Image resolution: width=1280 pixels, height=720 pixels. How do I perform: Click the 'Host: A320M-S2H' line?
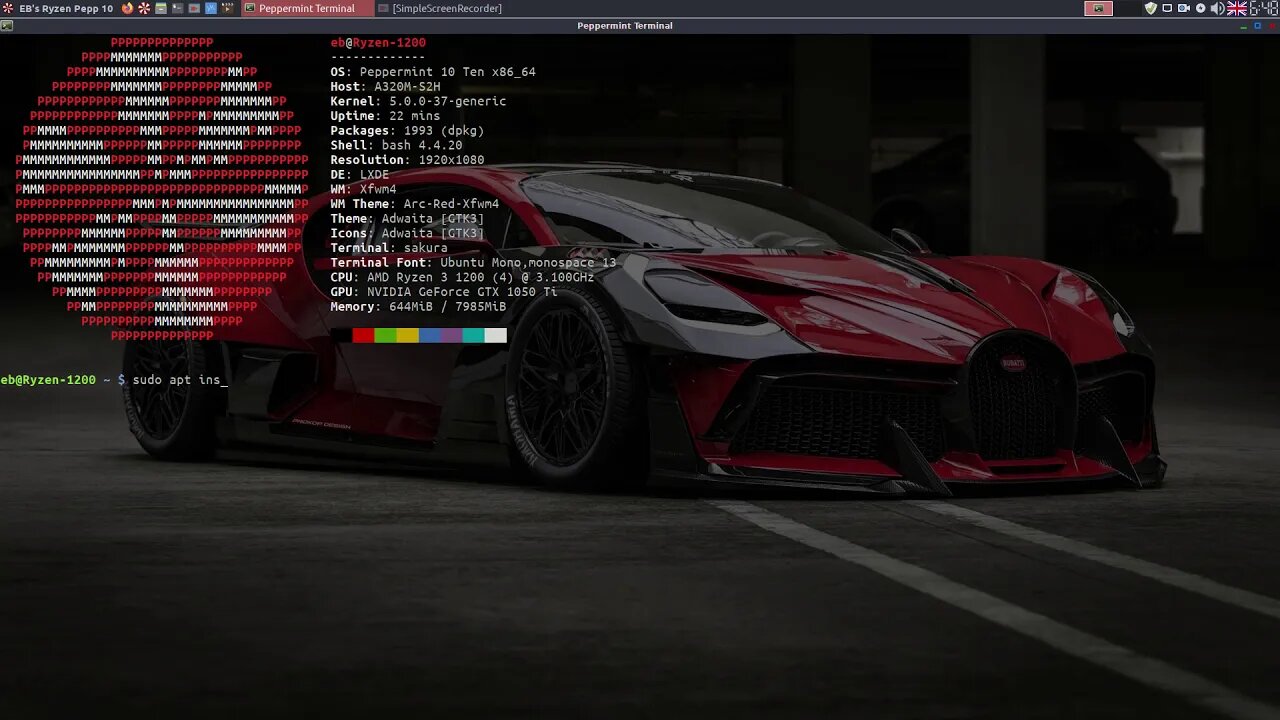pos(385,87)
